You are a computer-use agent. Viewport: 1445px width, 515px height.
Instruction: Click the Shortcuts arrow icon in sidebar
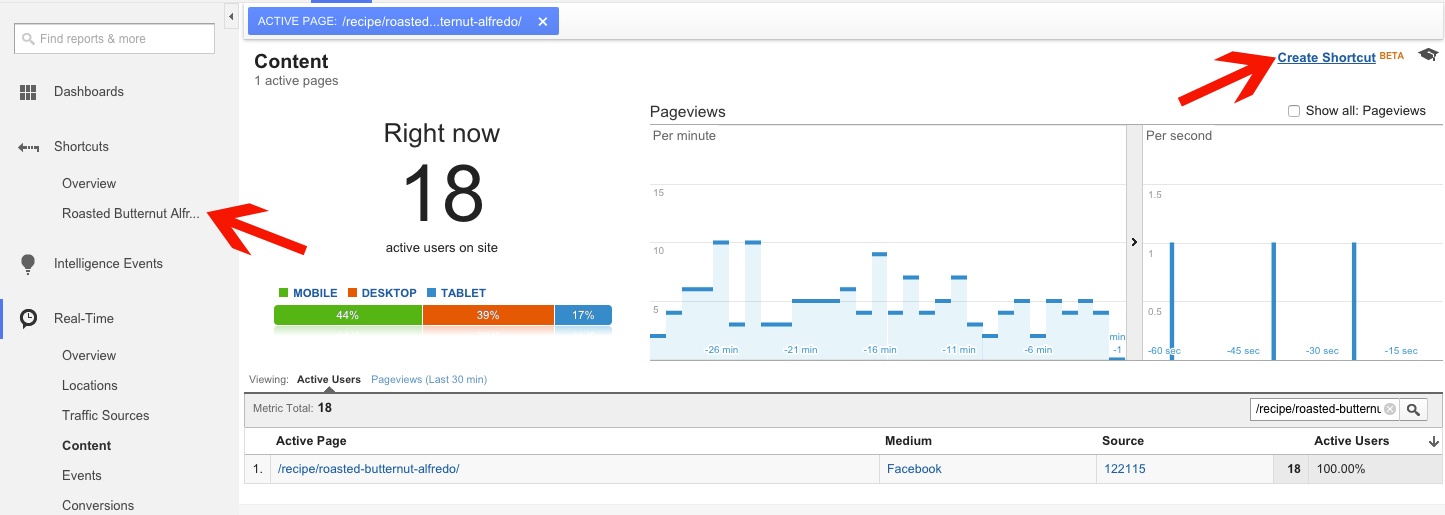click(28, 147)
